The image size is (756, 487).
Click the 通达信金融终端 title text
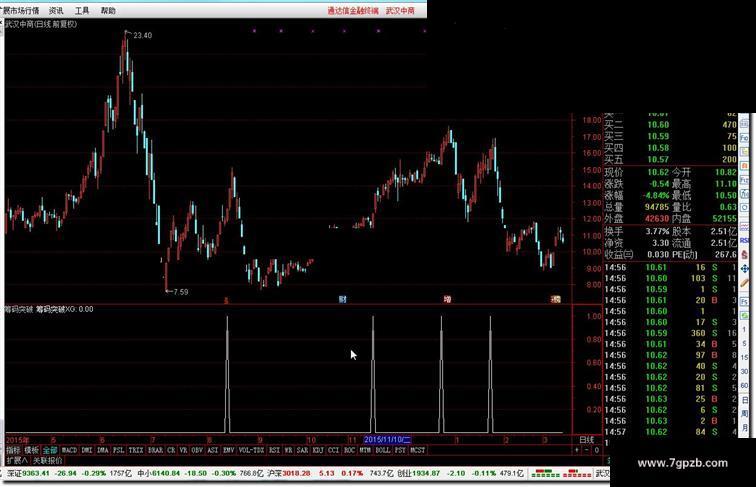click(x=353, y=10)
